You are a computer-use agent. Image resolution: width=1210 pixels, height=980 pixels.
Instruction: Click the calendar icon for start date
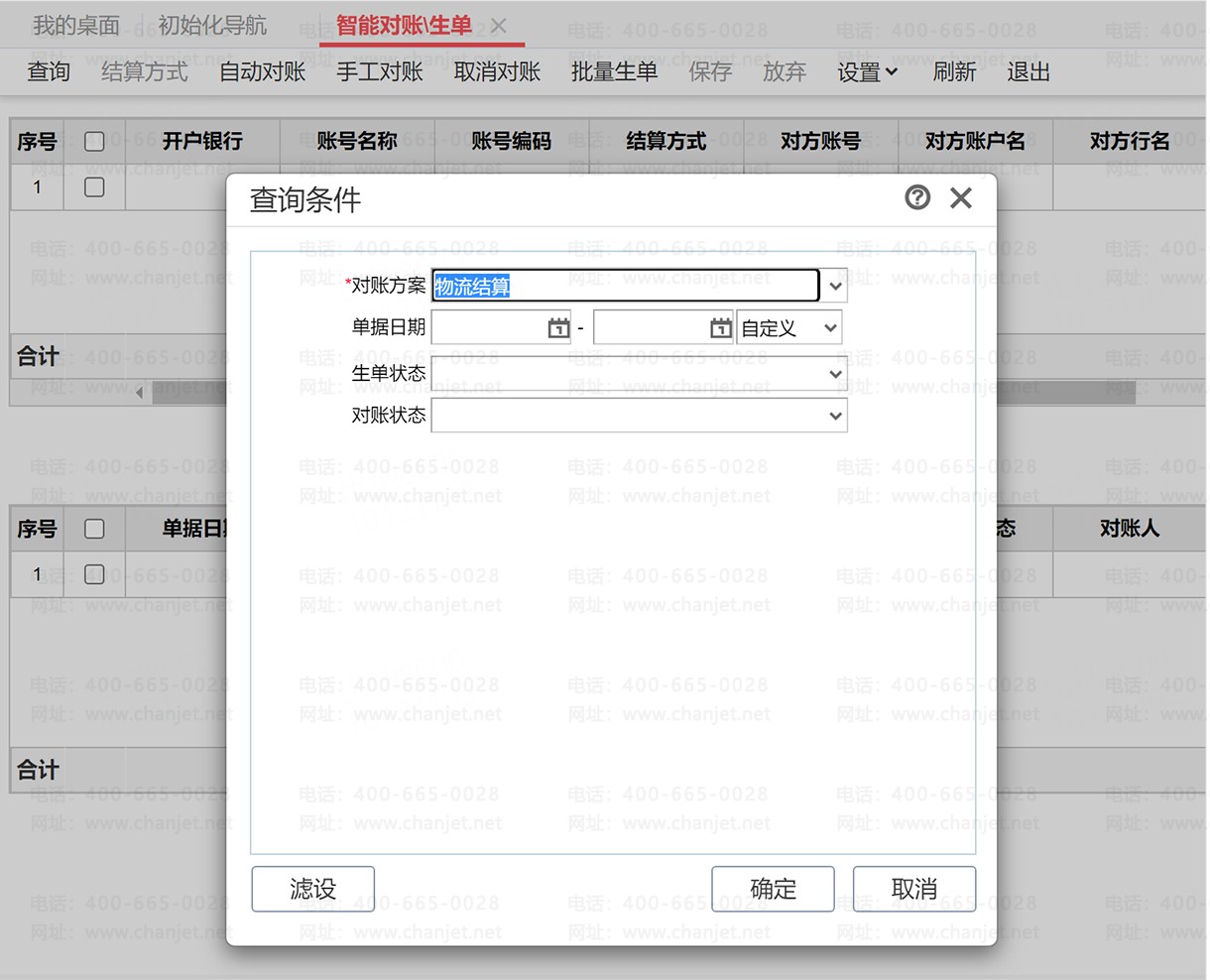(x=557, y=326)
